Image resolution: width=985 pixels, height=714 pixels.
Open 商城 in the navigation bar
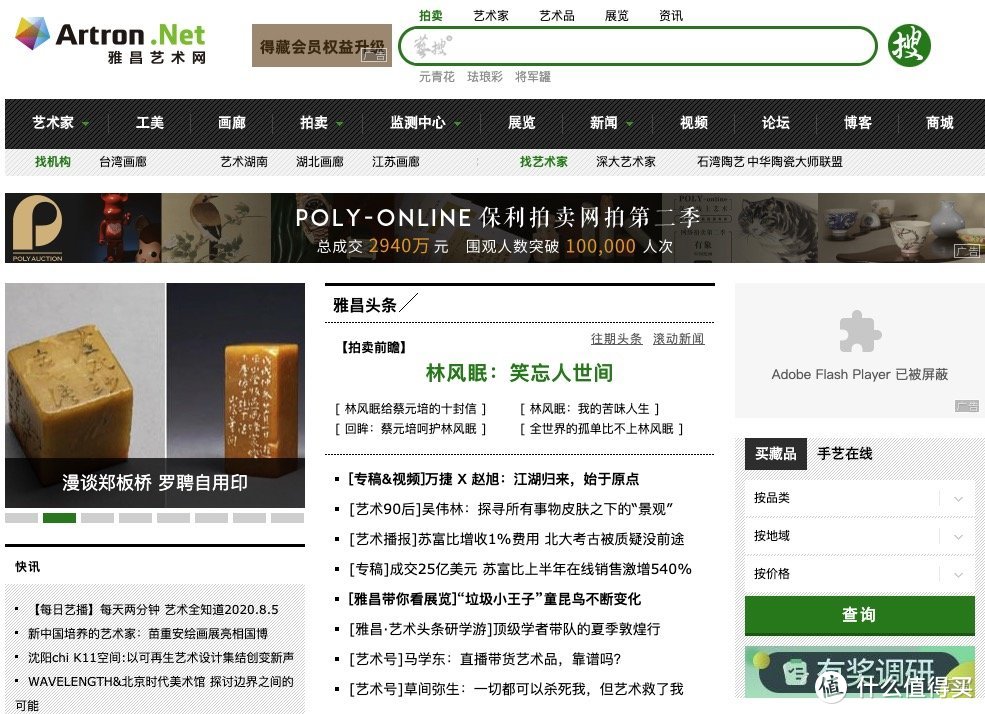(x=938, y=123)
